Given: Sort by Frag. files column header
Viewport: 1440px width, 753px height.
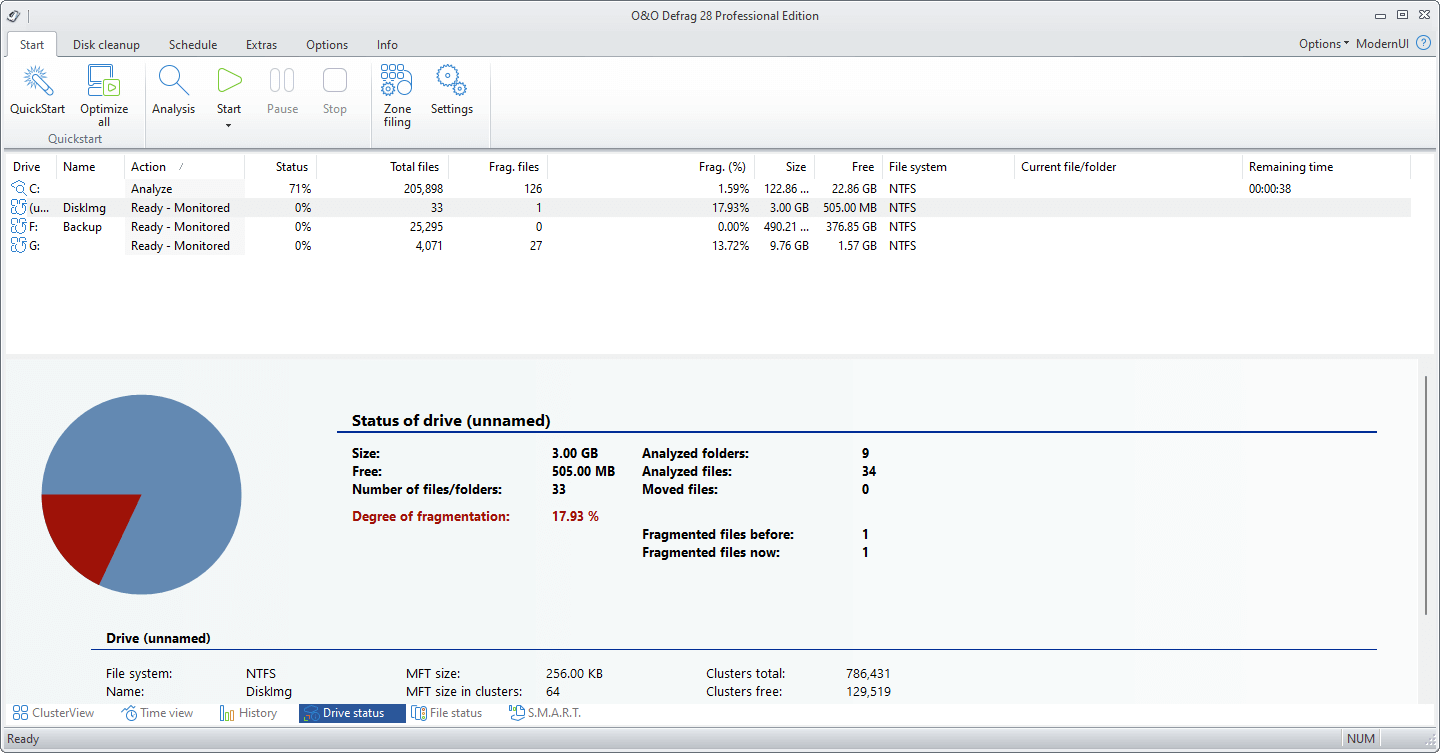Looking at the screenshot, I should [x=499, y=167].
